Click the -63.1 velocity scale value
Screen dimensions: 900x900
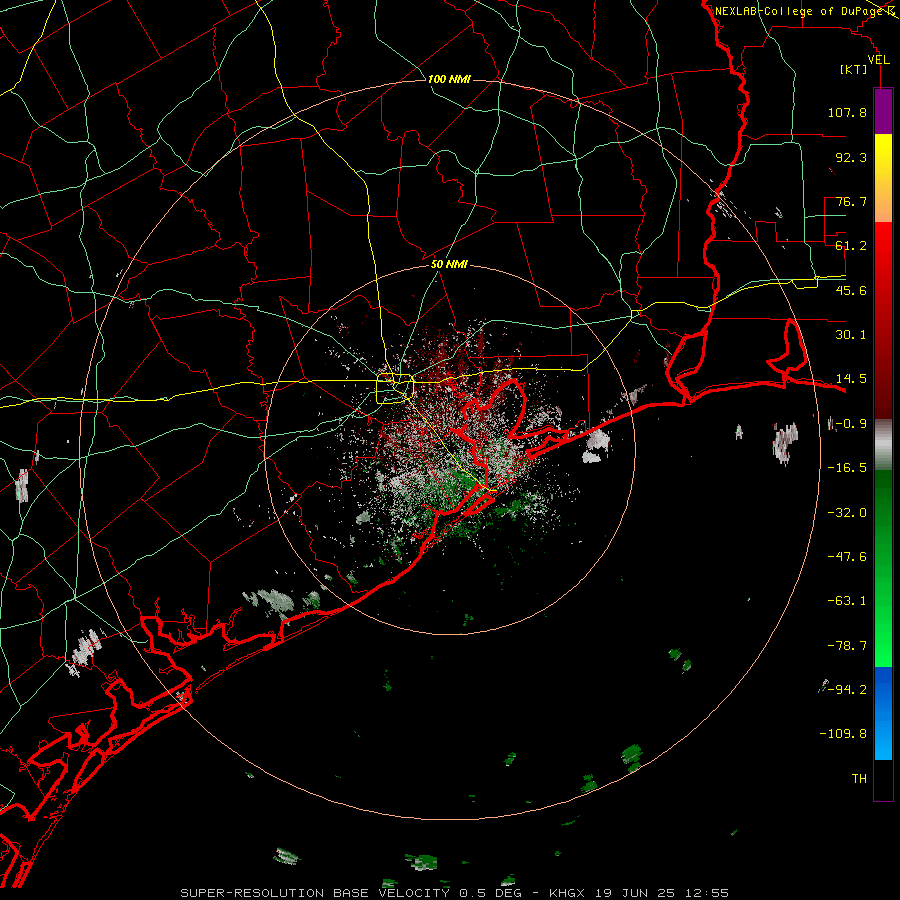click(x=847, y=601)
